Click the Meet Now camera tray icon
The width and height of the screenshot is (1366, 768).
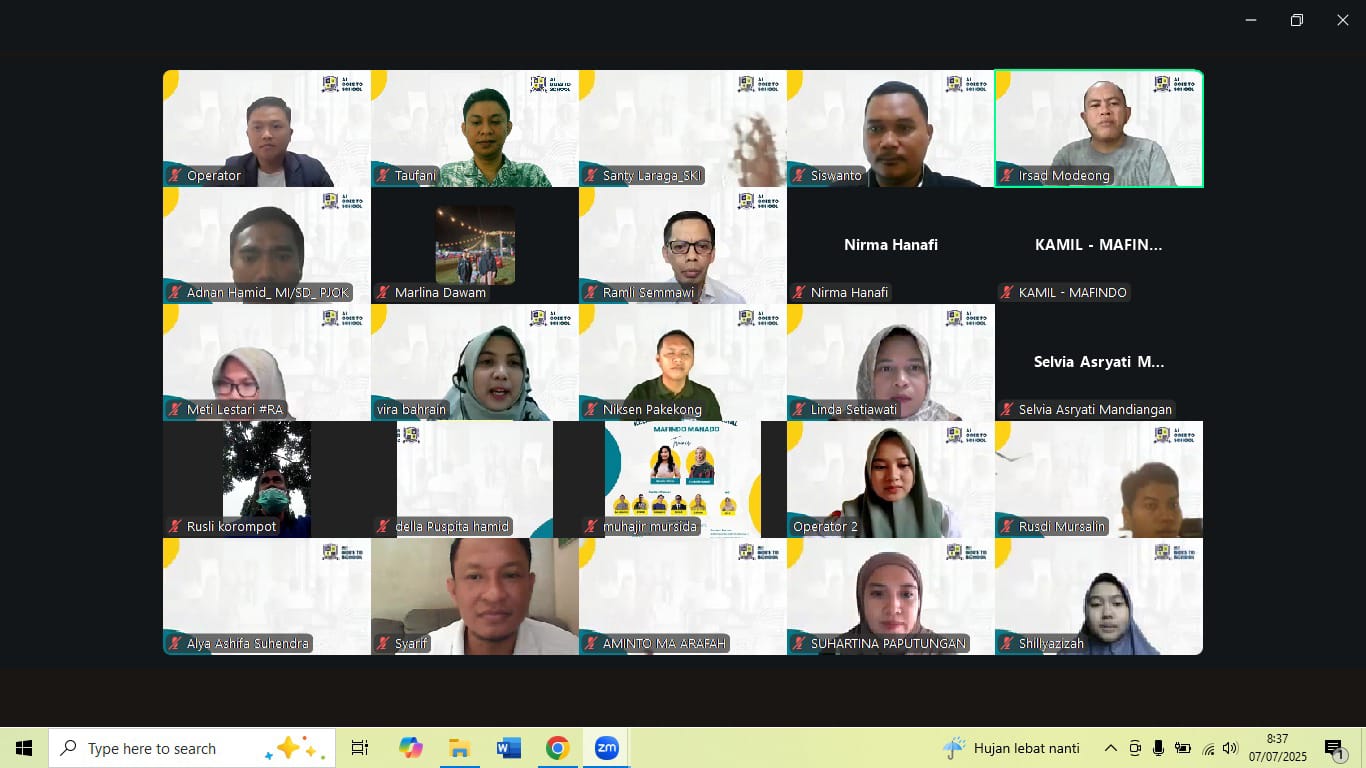tap(1135, 748)
